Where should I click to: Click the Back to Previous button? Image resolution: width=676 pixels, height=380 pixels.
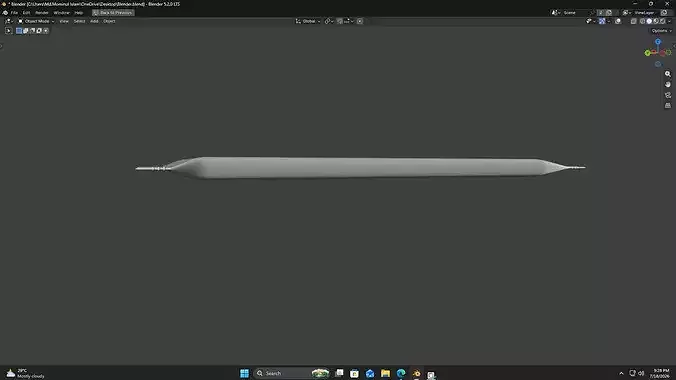click(113, 13)
